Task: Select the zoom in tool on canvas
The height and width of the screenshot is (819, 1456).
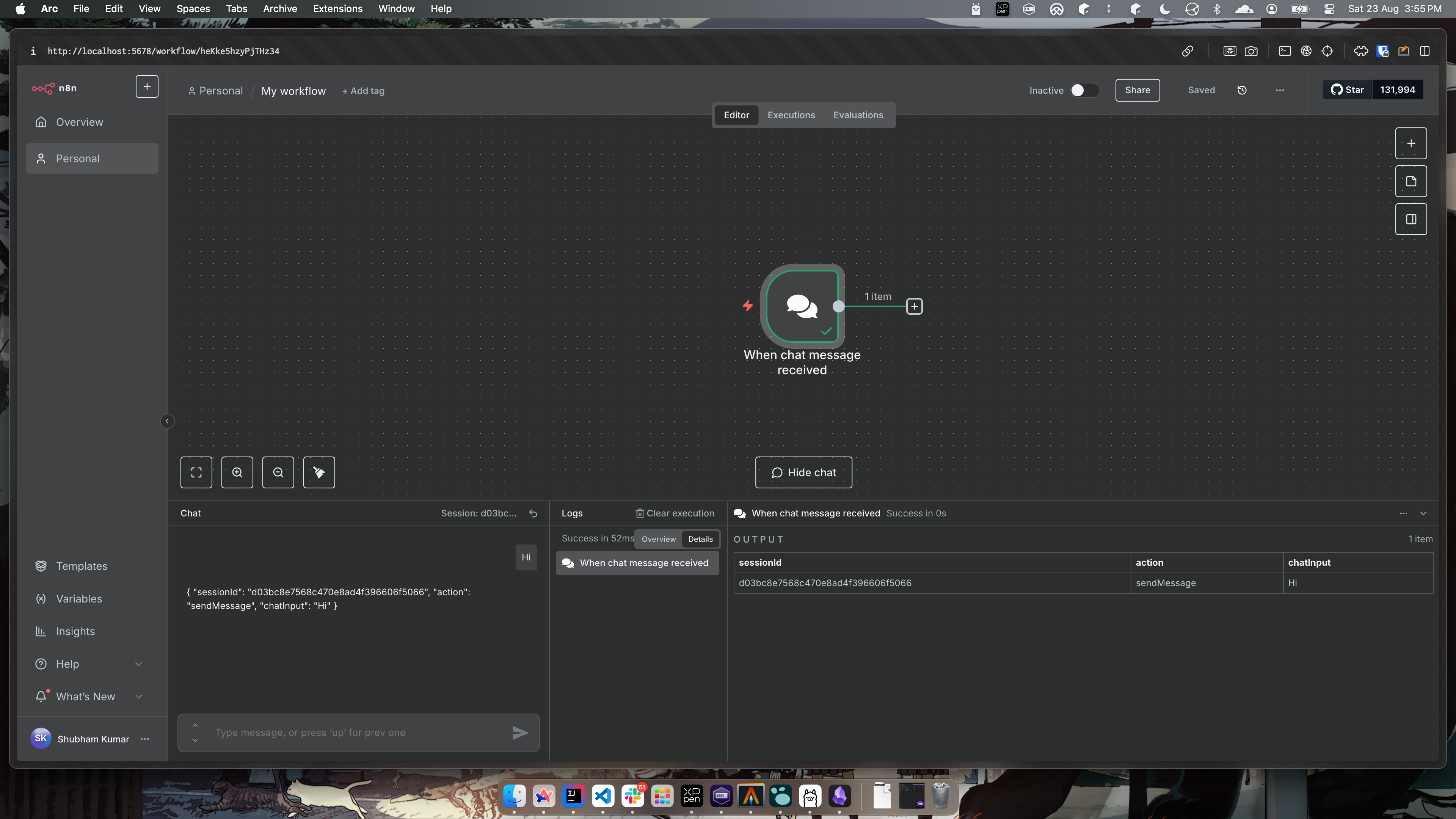Action: click(237, 472)
